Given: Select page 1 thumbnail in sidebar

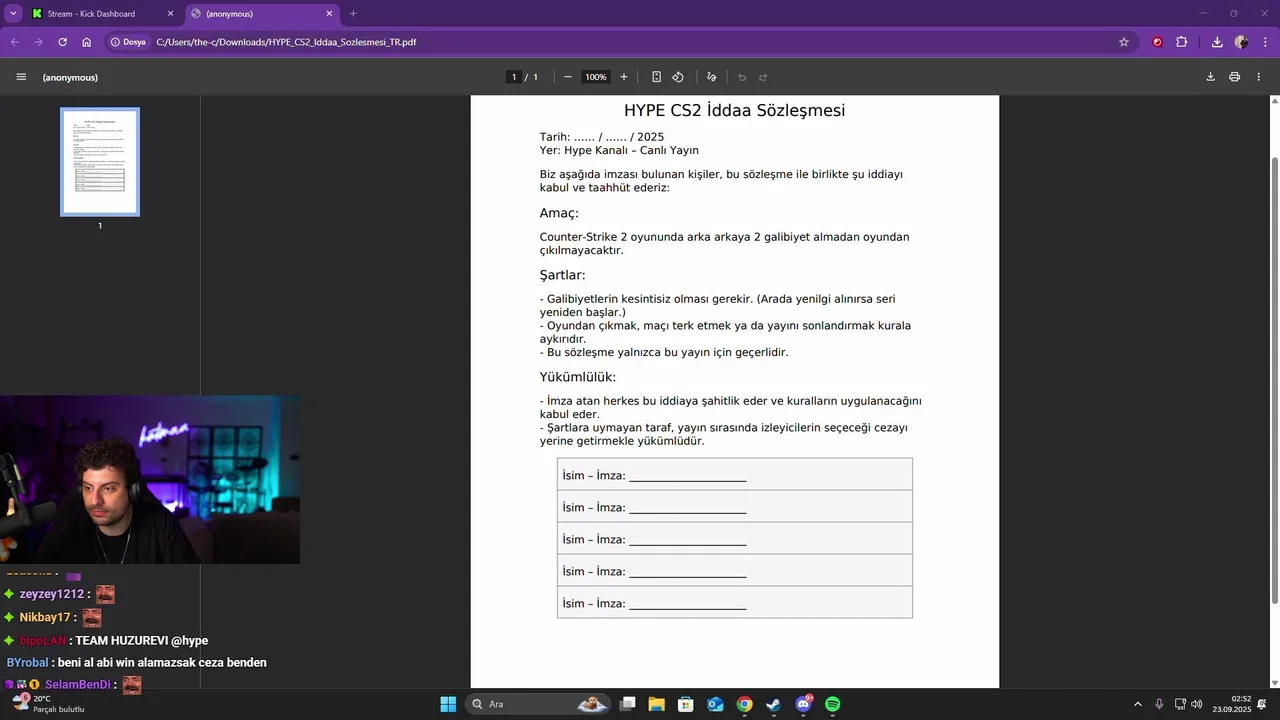Looking at the screenshot, I should click(x=100, y=162).
